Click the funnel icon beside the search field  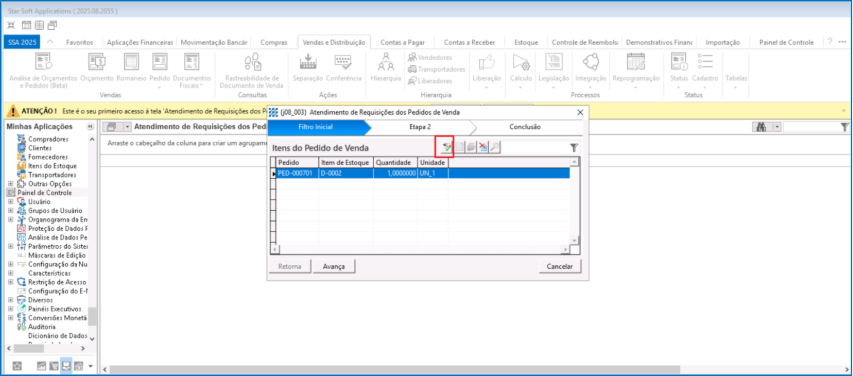click(844, 127)
